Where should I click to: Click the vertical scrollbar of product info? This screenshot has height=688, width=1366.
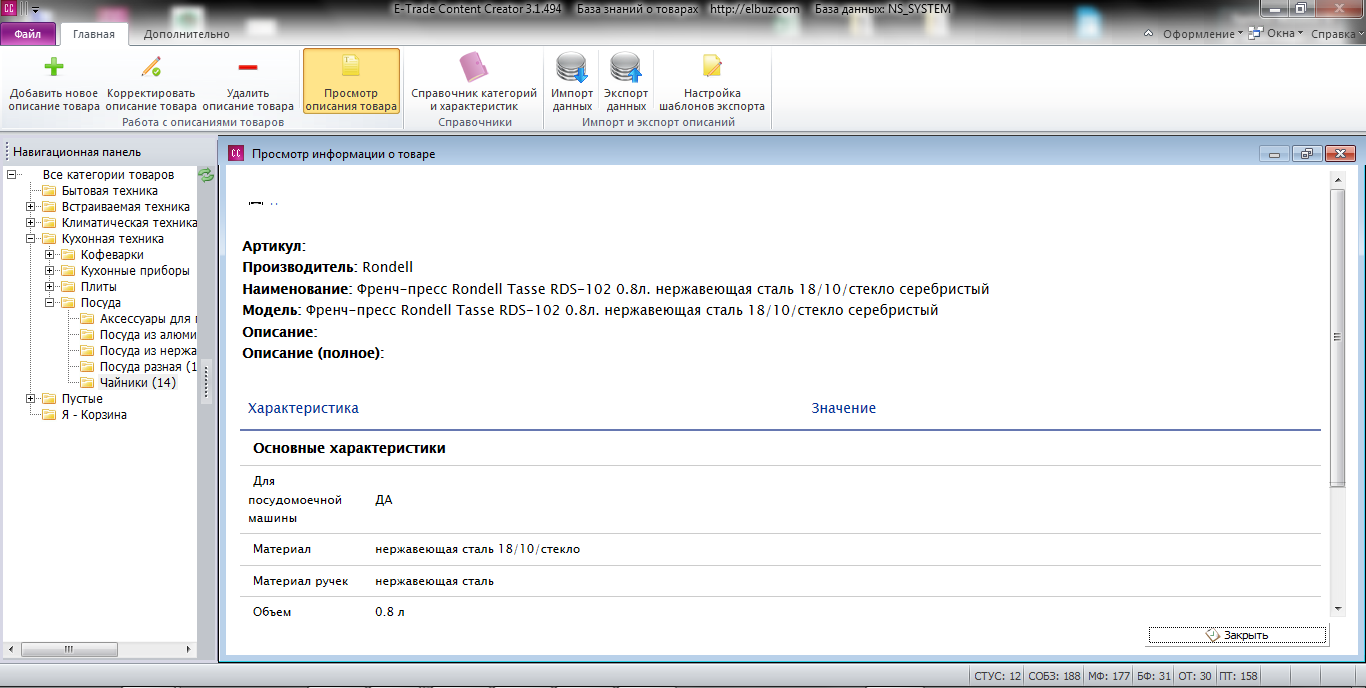point(1337,337)
